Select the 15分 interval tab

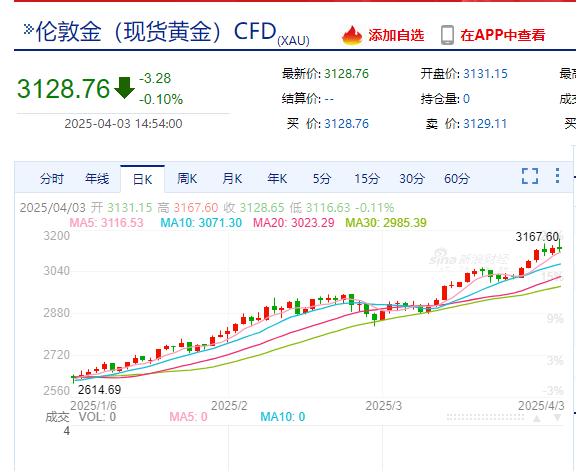pyautogui.click(x=367, y=179)
